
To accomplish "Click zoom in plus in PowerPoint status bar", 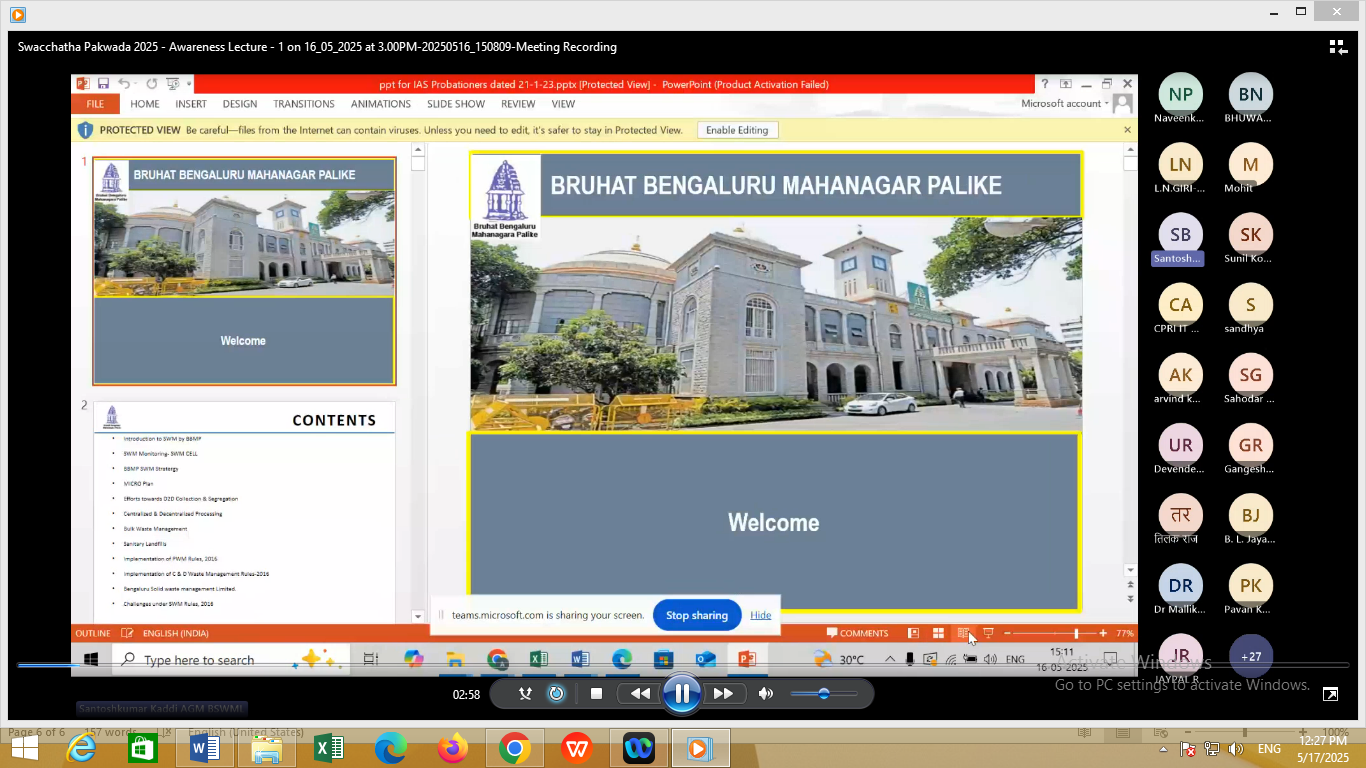I will click(x=1103, y=633).
